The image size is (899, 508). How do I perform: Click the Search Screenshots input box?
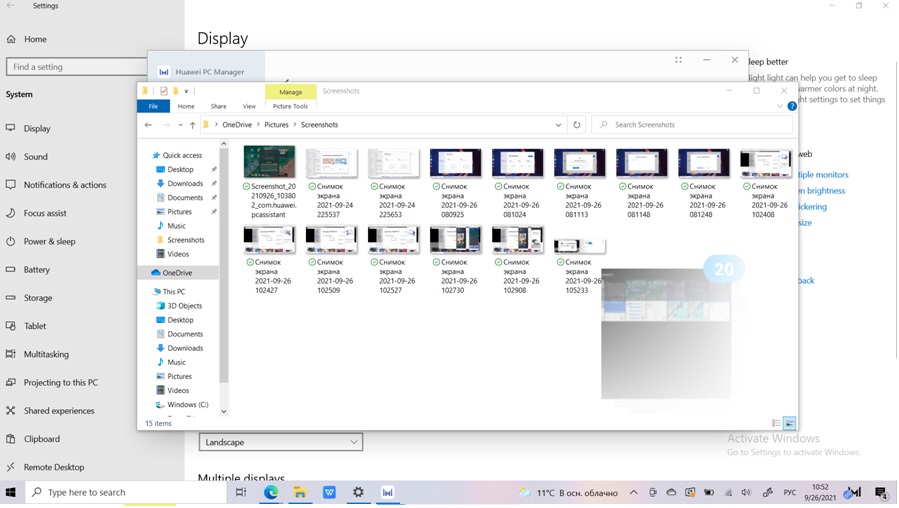pos(700,125)
